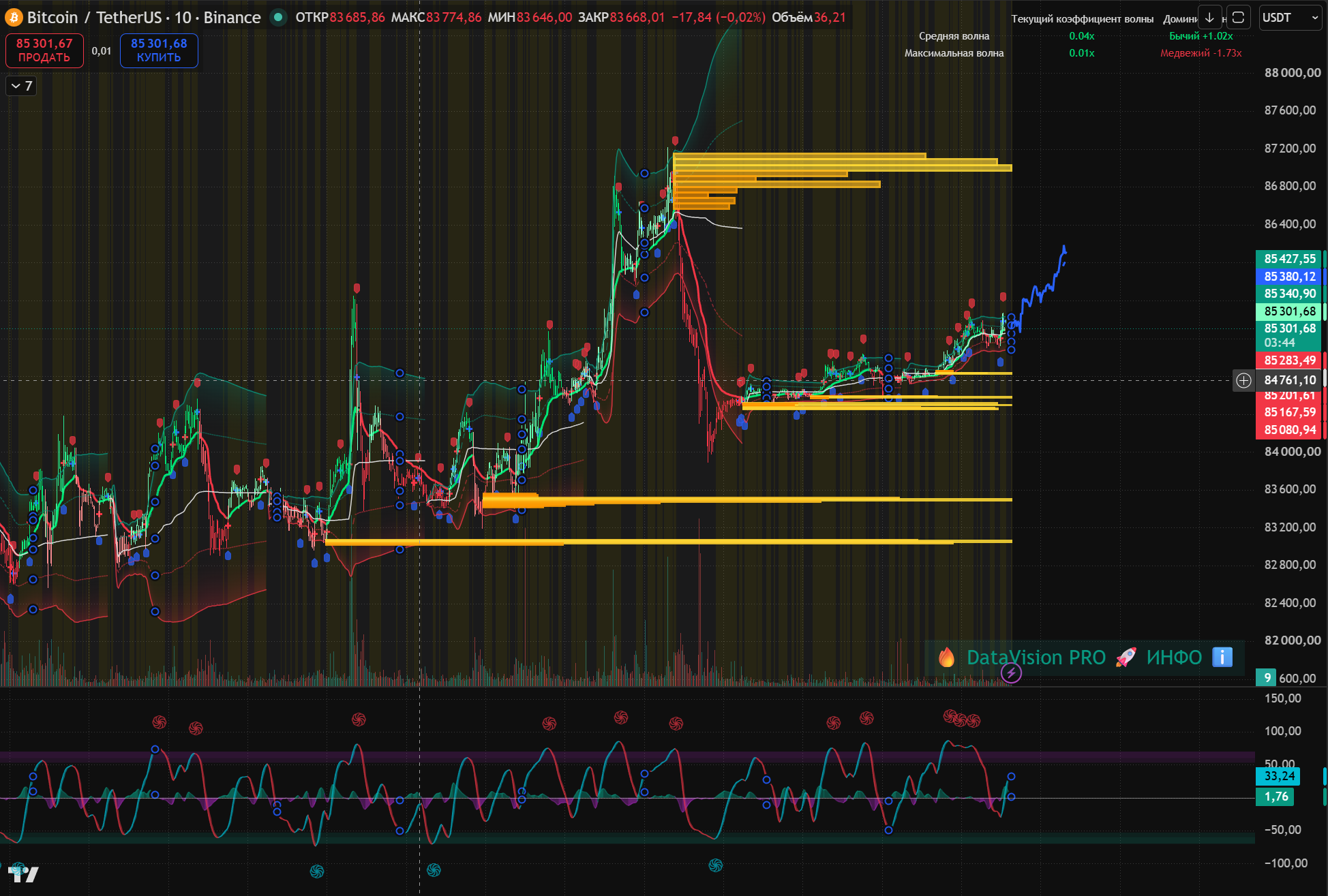The height and width of the screenshot is (896, 1328).
Task: Click the oscillator value label 1,76
Action: coord(1275,797)
